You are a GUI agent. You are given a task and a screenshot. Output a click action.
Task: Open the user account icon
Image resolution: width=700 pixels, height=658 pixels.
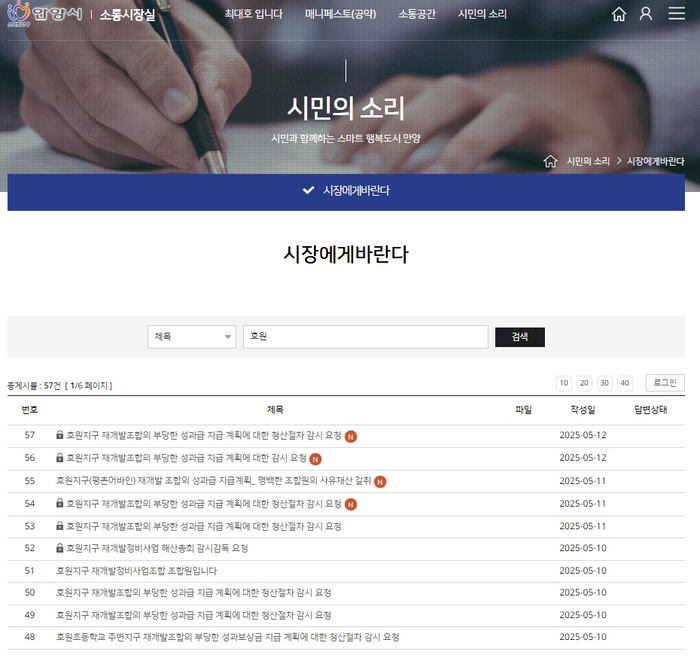646,14
